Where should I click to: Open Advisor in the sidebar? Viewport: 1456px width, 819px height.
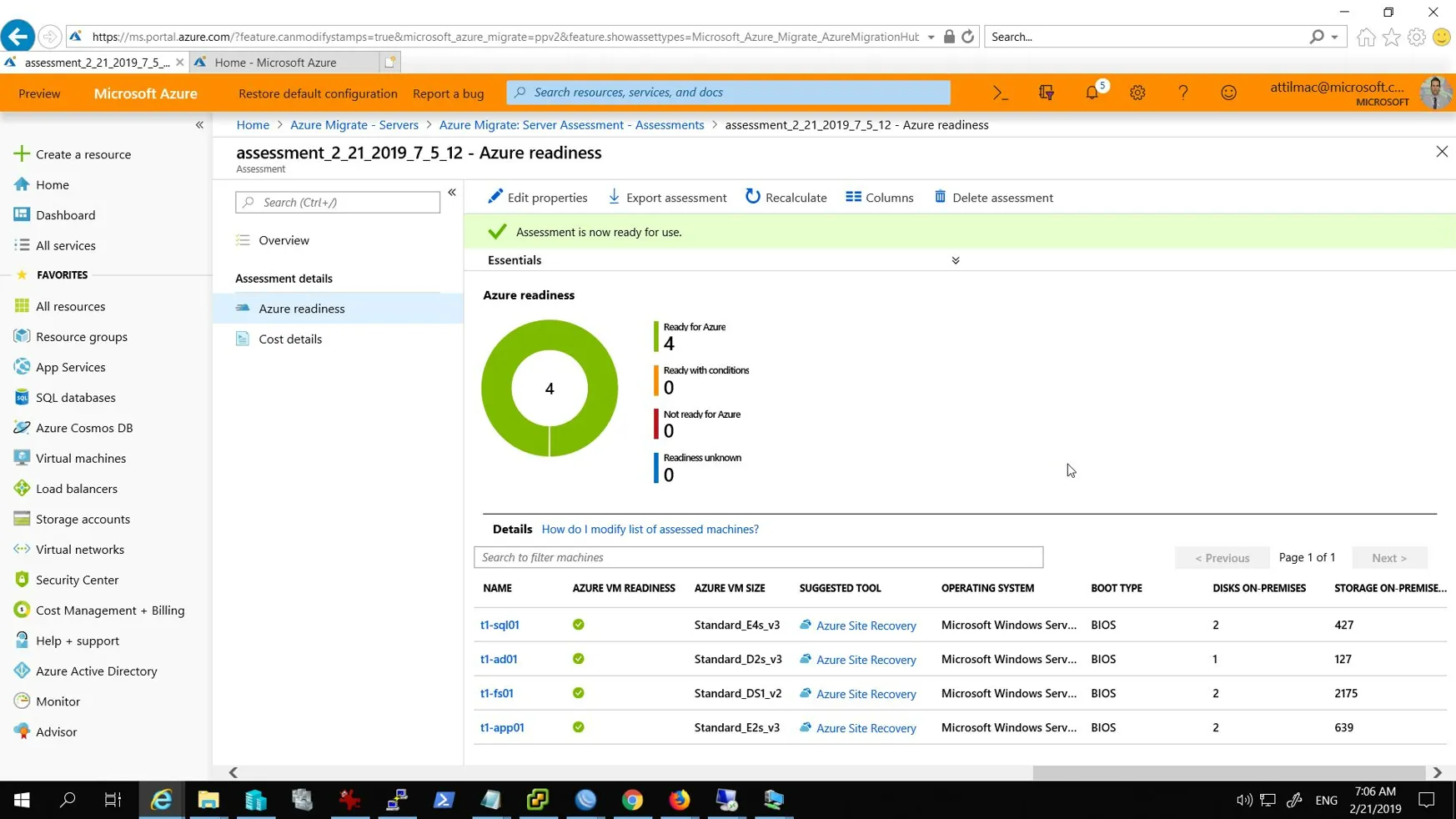[x=56, y=732]
